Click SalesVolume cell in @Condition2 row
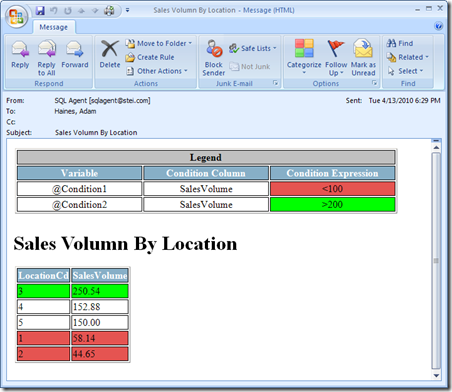Image resolution: width=452 pixels, height=392 pixels. pyautogui.click(x=206, y=204)
